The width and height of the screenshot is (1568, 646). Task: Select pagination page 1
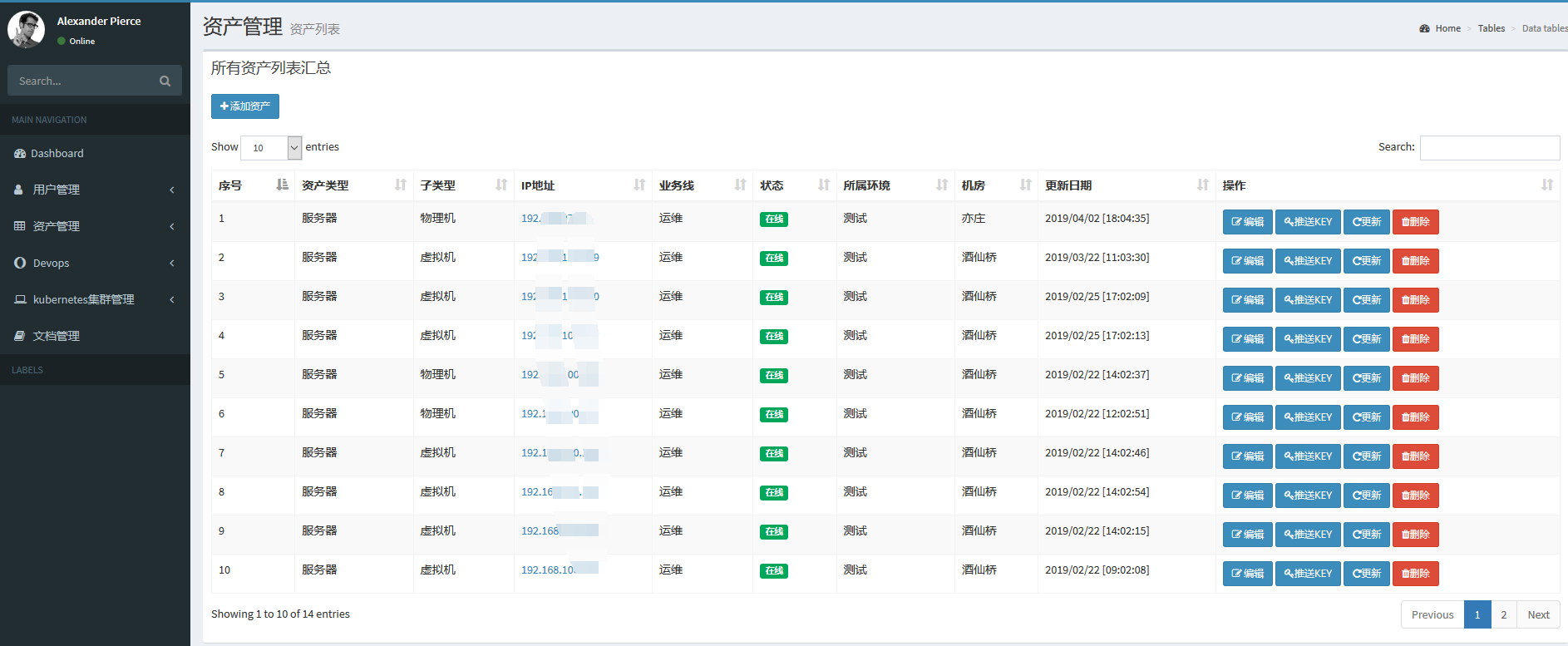tap(1477, 615)
